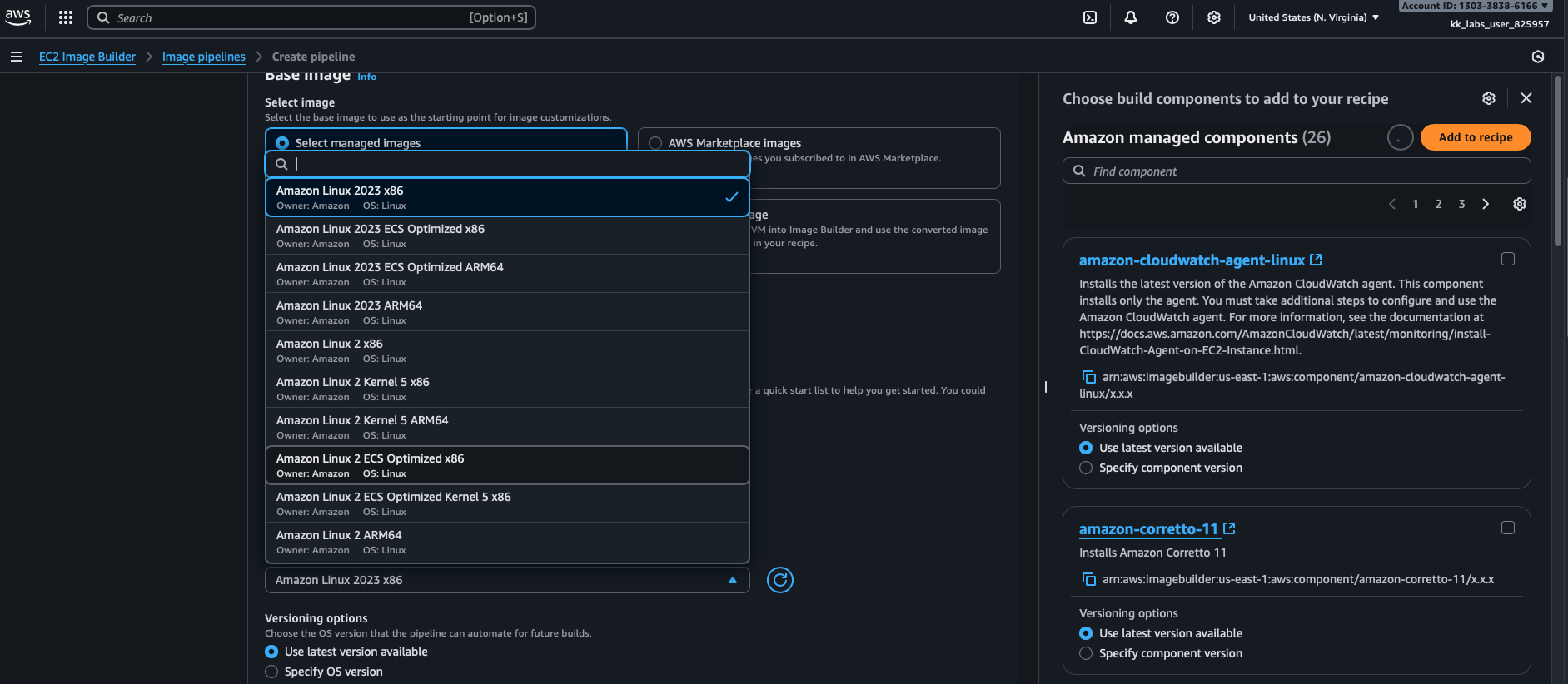
Task: Focus the image dropdown filter field
Action: 507,164
